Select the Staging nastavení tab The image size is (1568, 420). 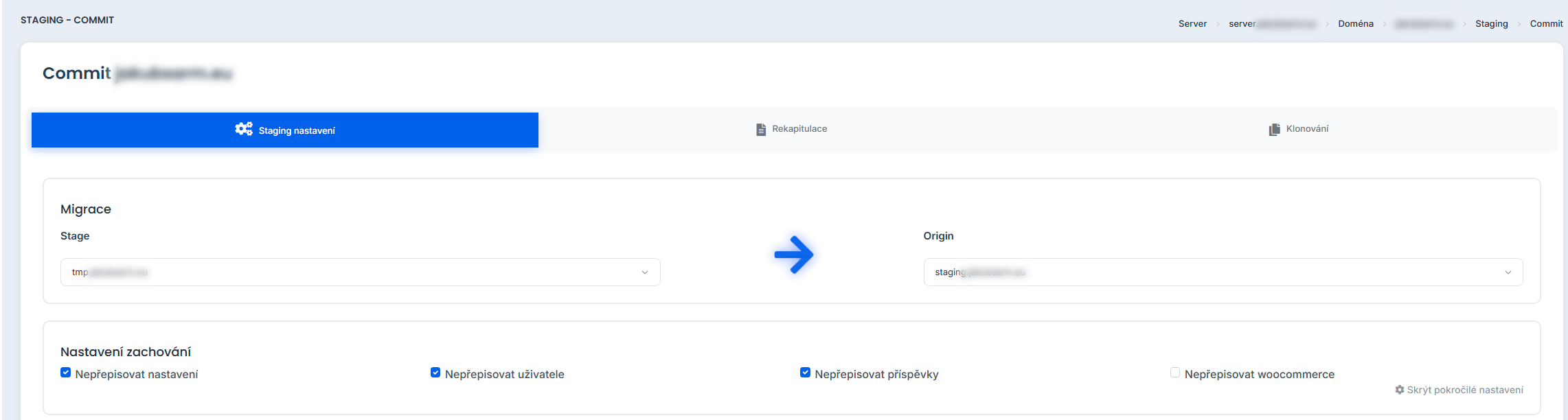296,130
